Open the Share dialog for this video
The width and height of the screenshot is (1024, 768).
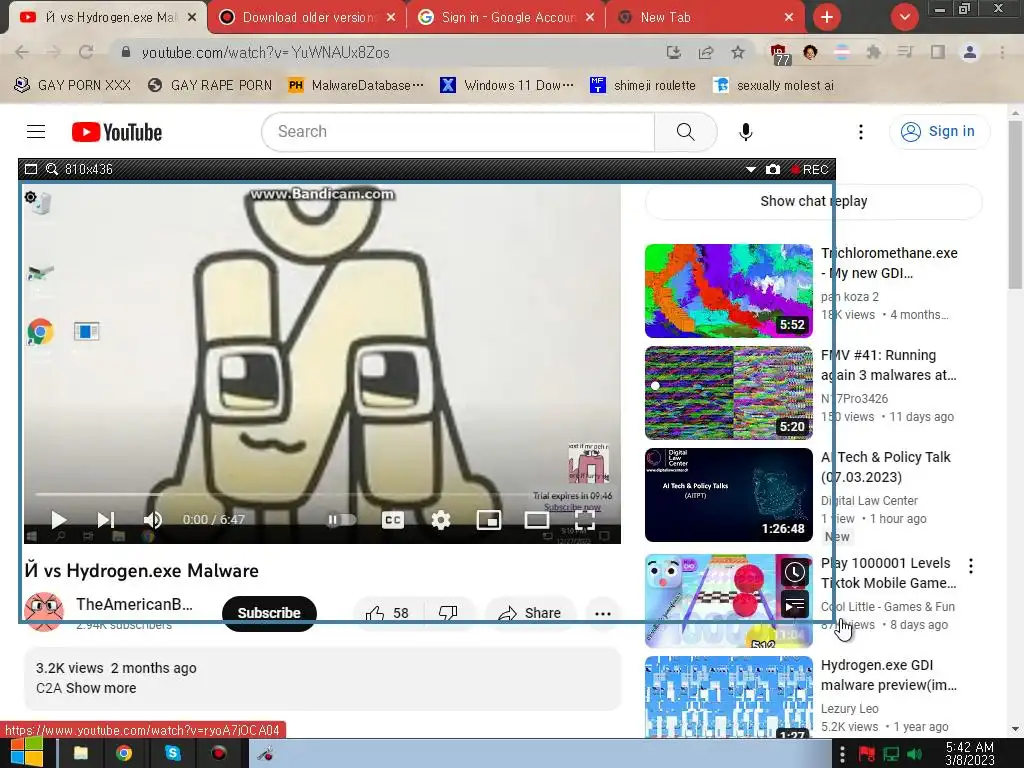(530, 613)
